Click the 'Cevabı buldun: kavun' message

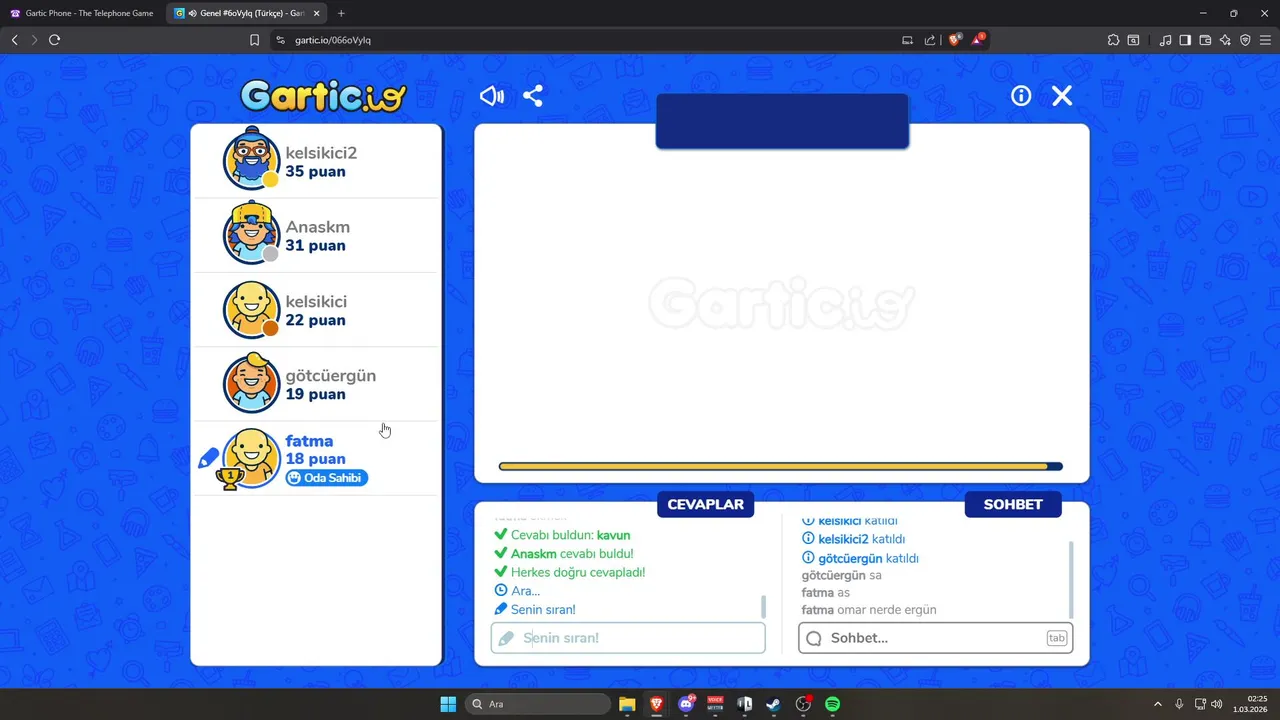(562, 535)
